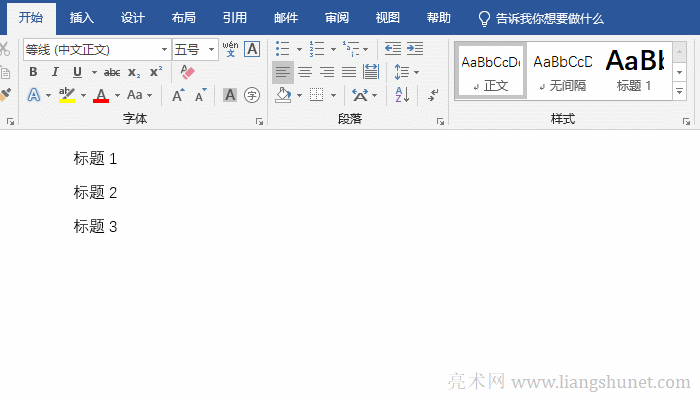Toggle Bold formatting
Viewport: 700px width, 400px height.
(x=33, y=72)
